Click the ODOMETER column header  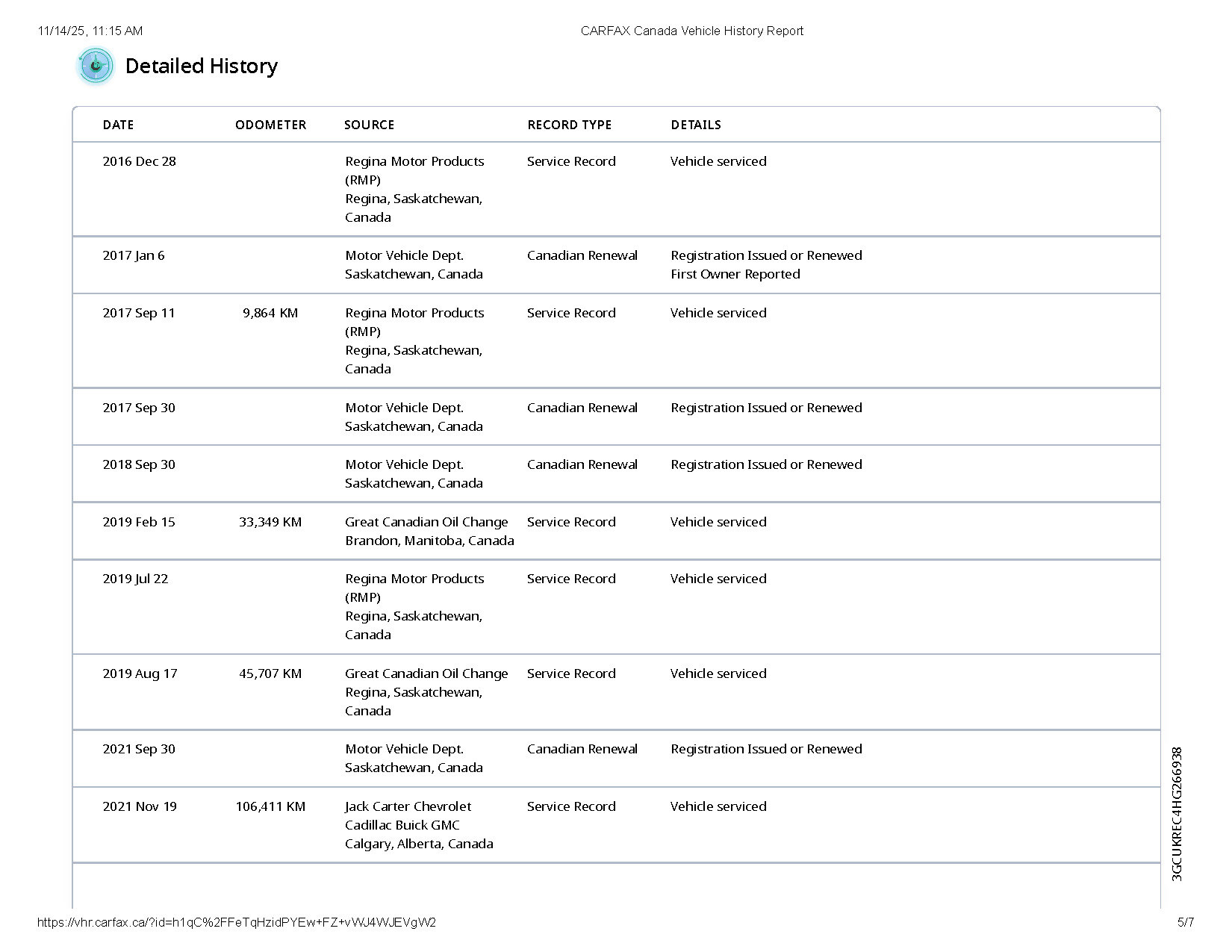point(270,125)
